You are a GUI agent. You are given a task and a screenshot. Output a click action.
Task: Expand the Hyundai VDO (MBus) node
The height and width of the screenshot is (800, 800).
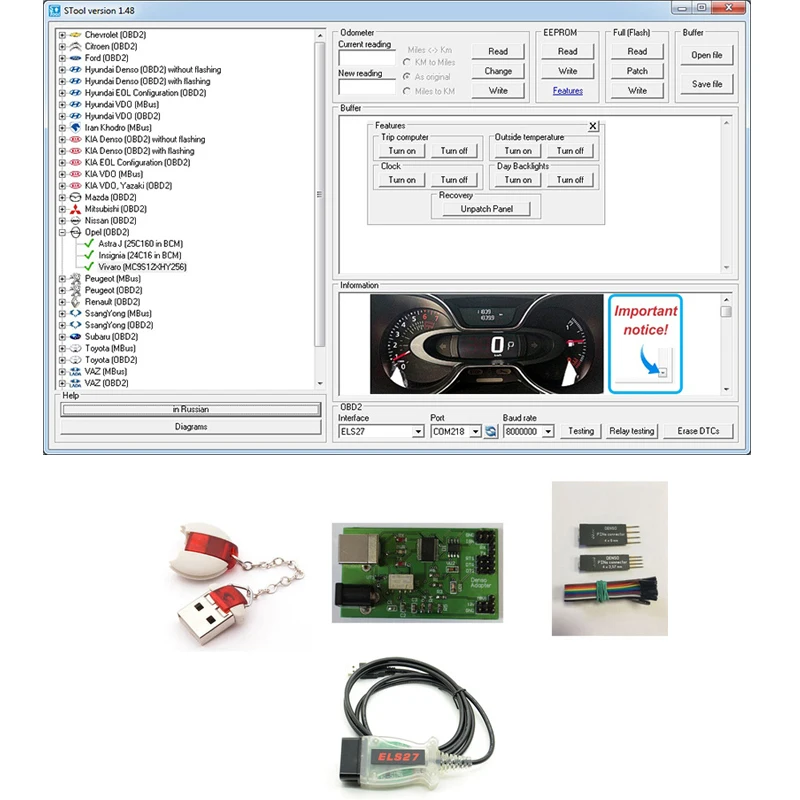62,105
